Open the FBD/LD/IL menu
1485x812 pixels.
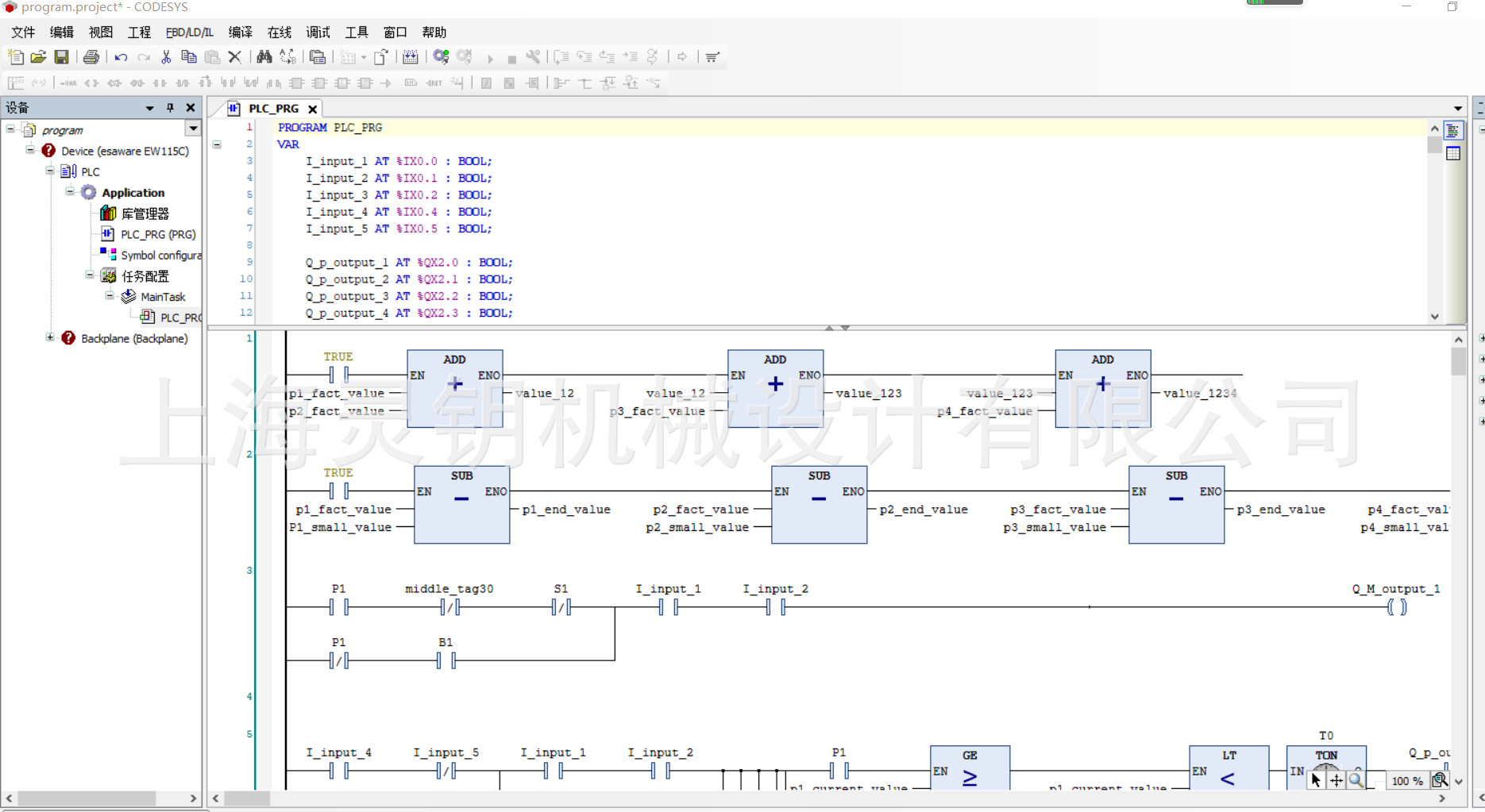[189, 33]
